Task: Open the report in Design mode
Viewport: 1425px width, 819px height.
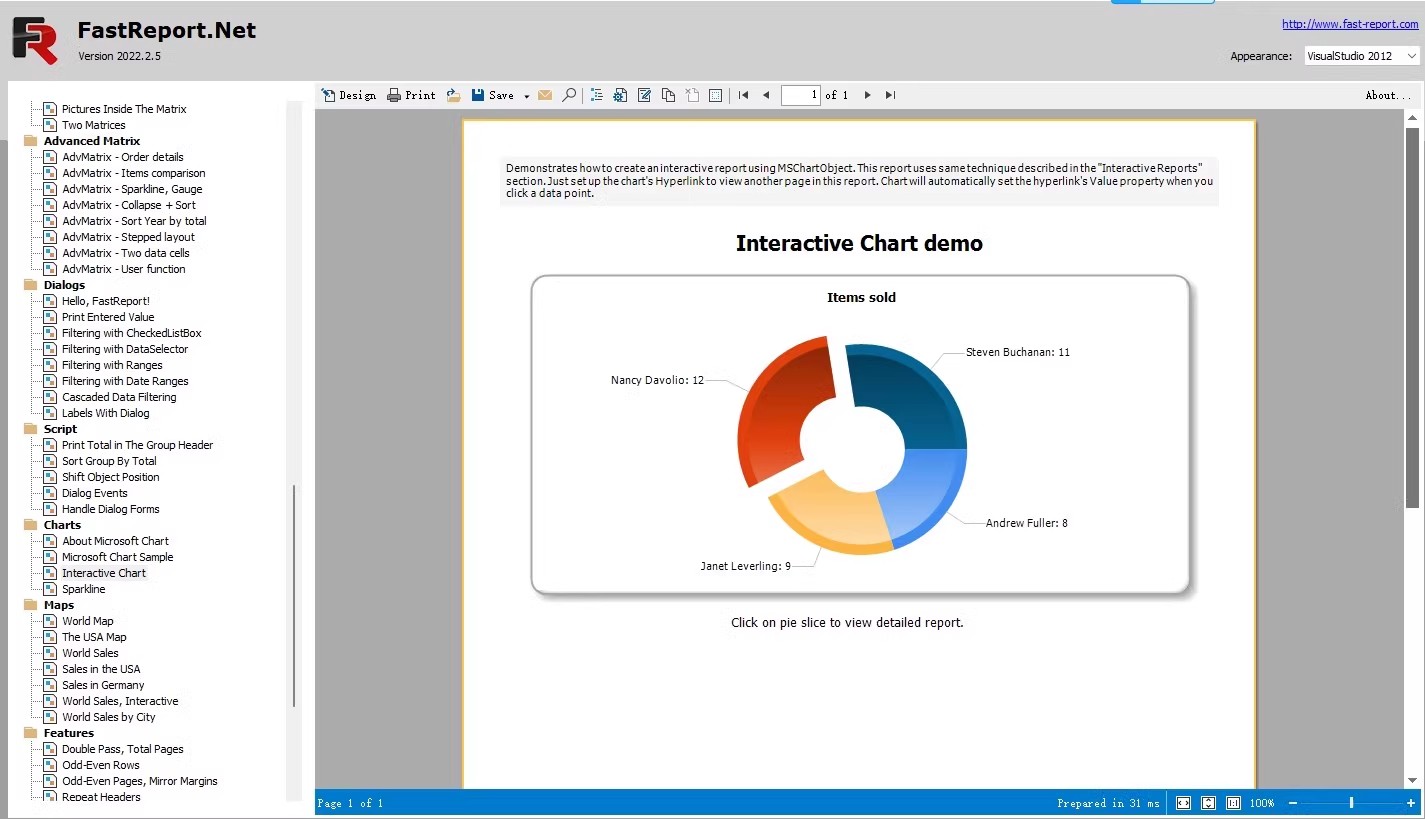Action: pos(348,95)
